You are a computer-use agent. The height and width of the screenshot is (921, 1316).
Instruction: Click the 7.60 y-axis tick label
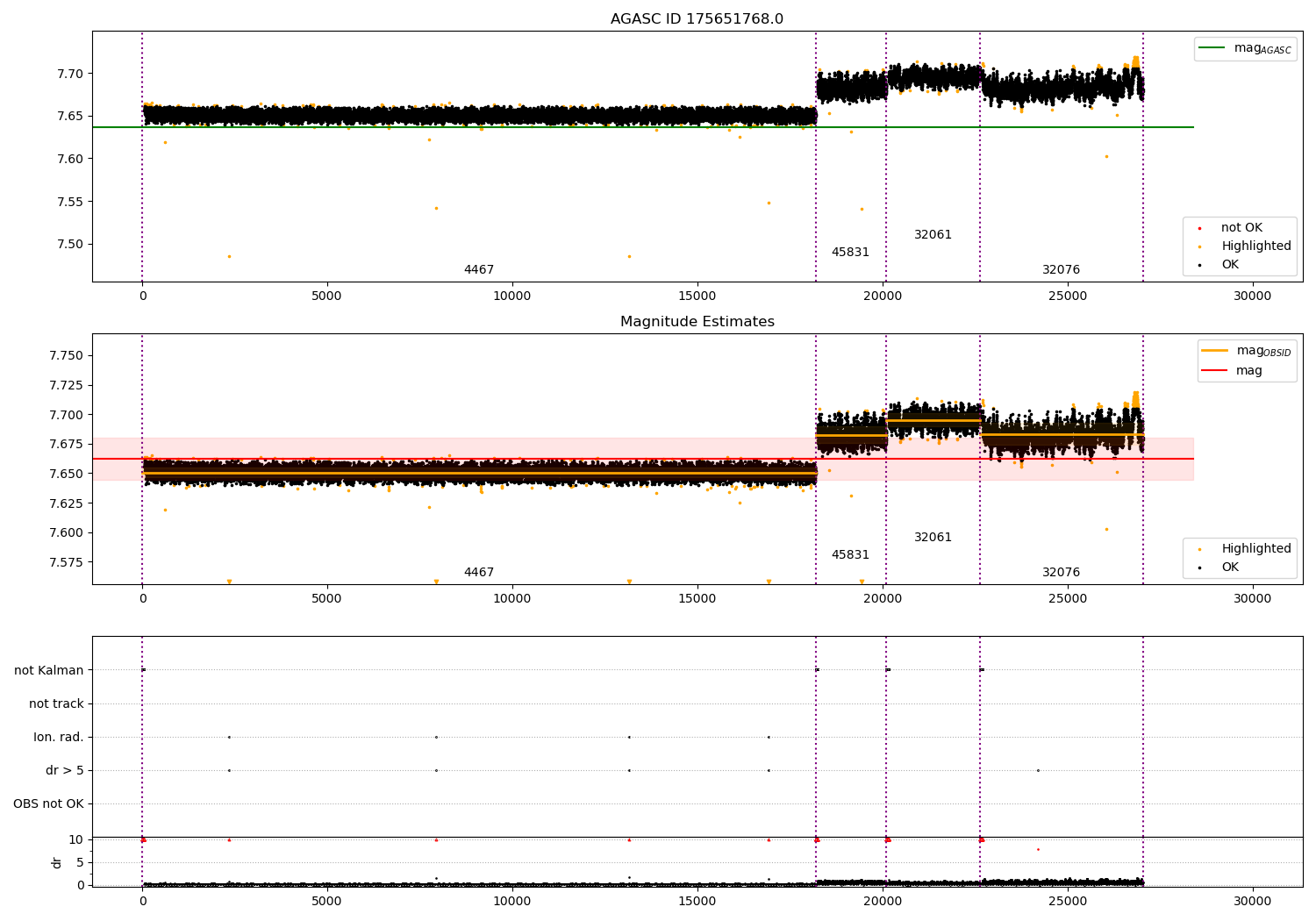tap(70, 159)
